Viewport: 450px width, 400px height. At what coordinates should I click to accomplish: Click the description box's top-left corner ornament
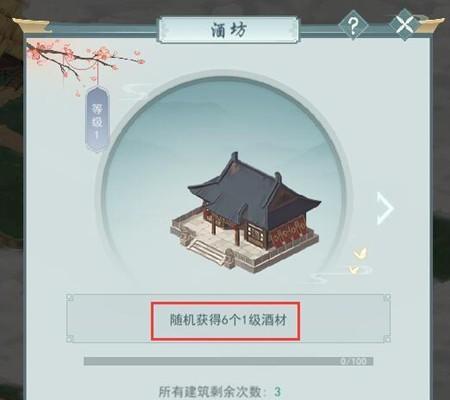pyautogui.click(x=70, y=298)
